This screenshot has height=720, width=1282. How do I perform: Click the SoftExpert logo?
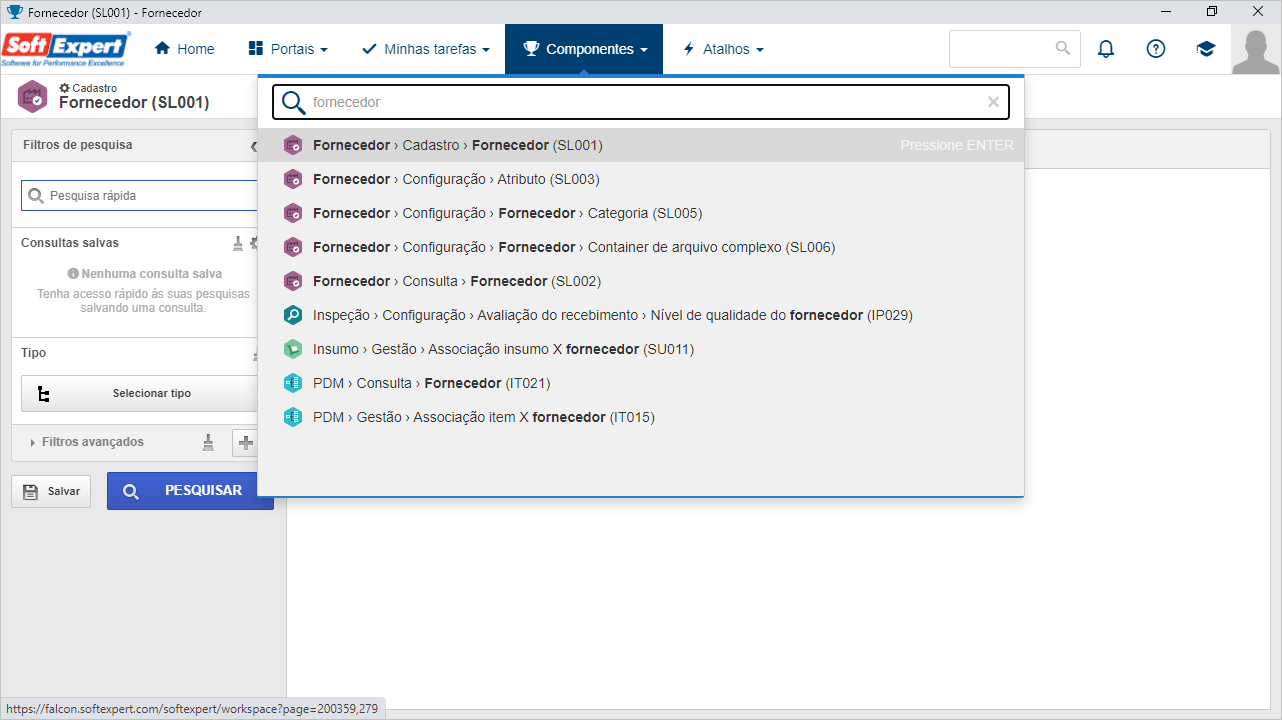pos(65,48)
